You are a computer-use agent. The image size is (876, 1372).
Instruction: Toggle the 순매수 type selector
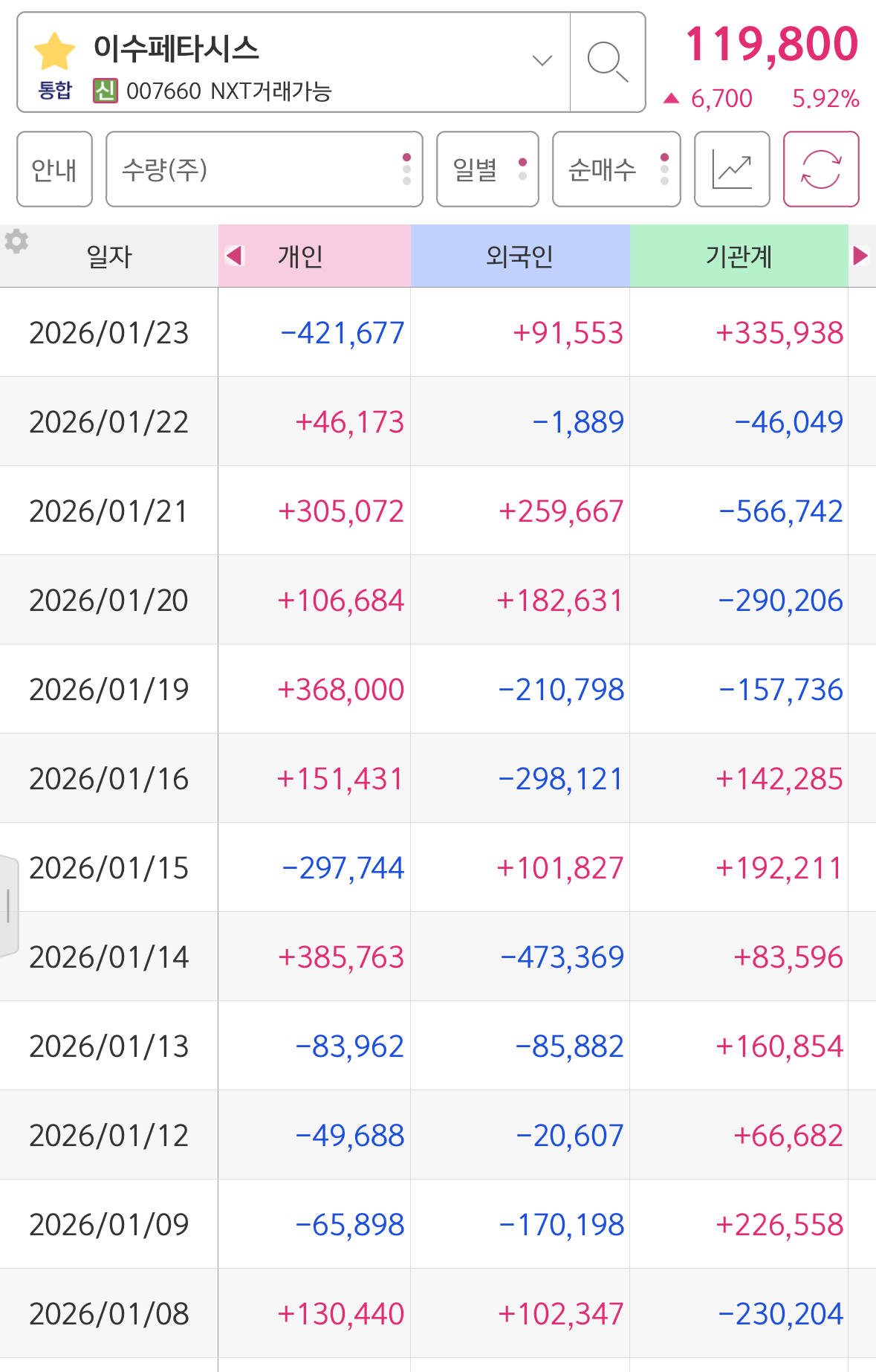click(x=616, y=169)
